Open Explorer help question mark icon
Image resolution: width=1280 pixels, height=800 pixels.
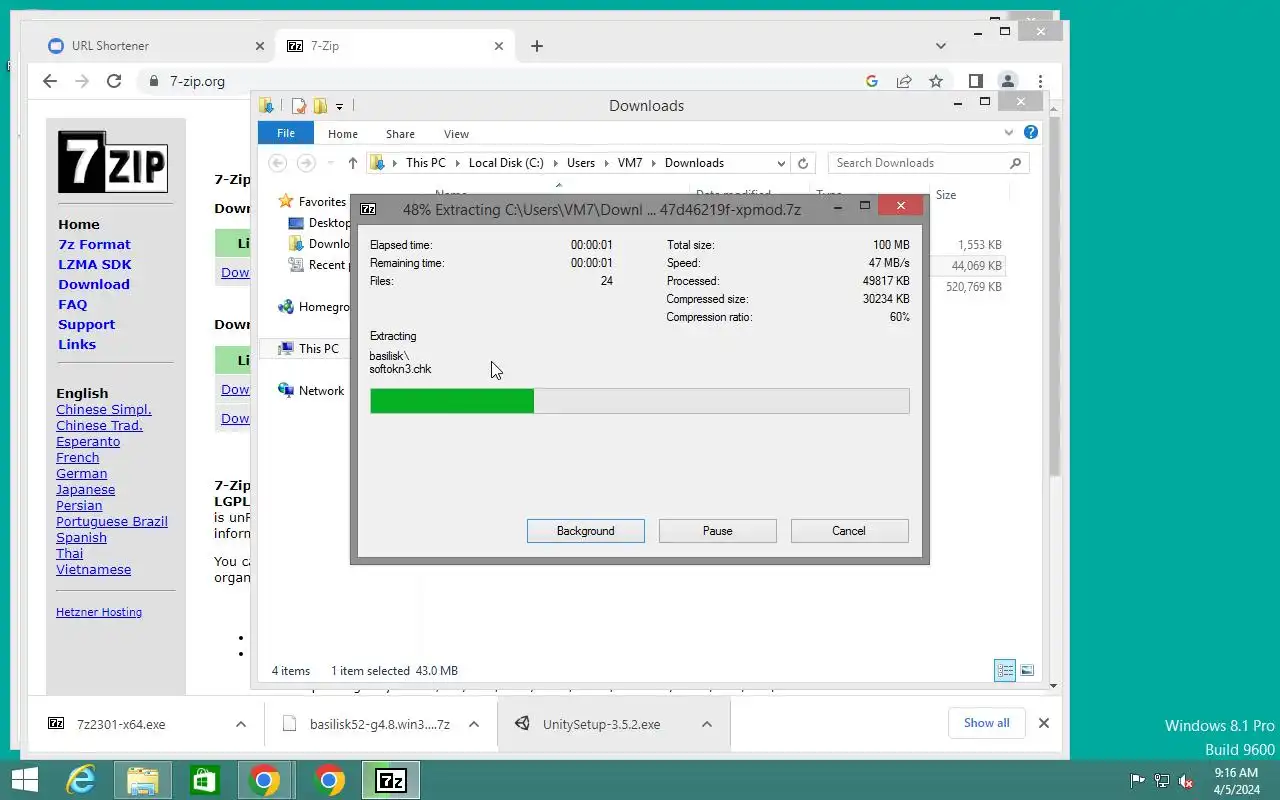point(1031,132)
